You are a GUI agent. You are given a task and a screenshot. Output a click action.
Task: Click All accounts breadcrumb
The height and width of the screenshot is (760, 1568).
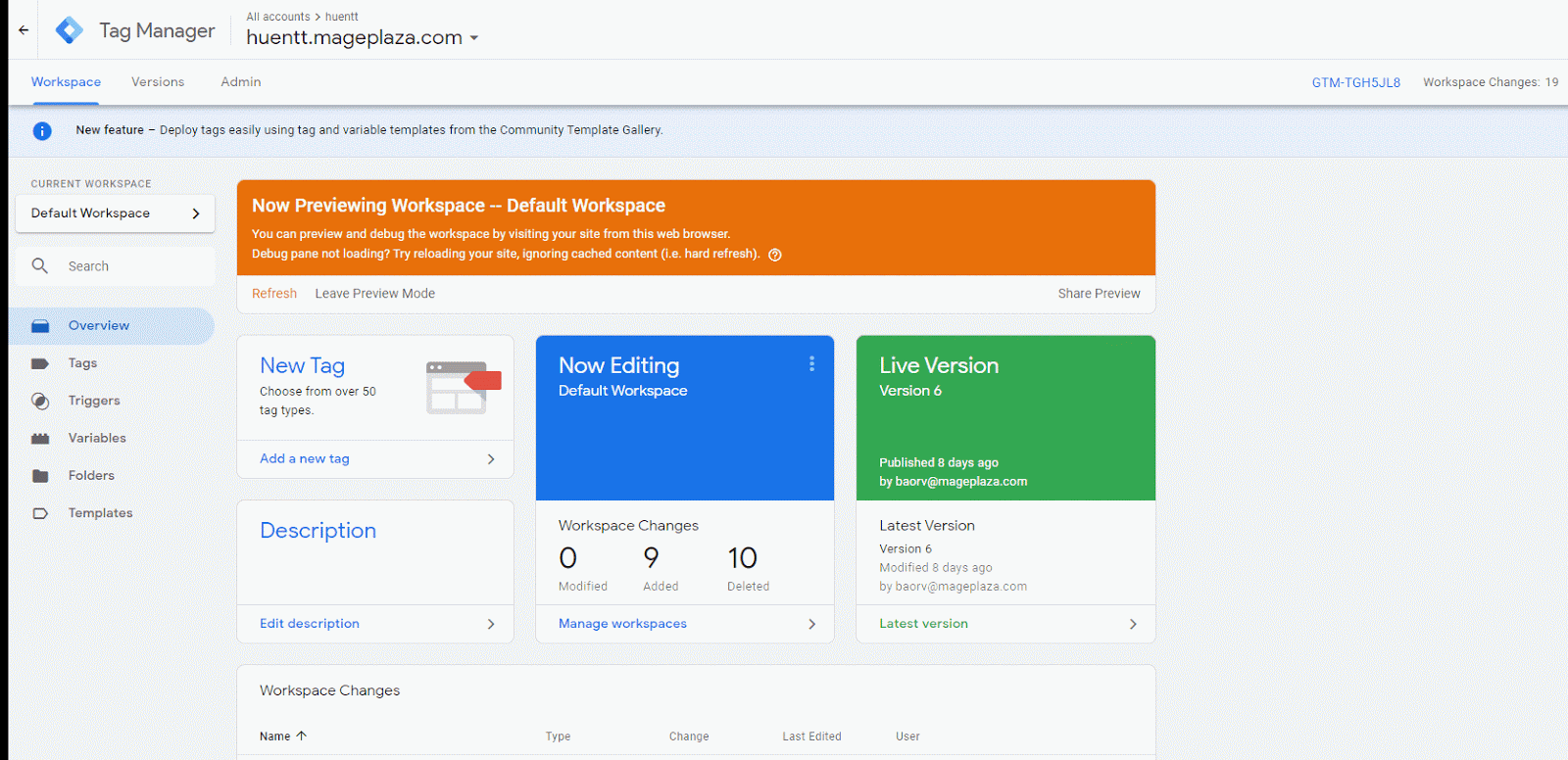[278, 17]
